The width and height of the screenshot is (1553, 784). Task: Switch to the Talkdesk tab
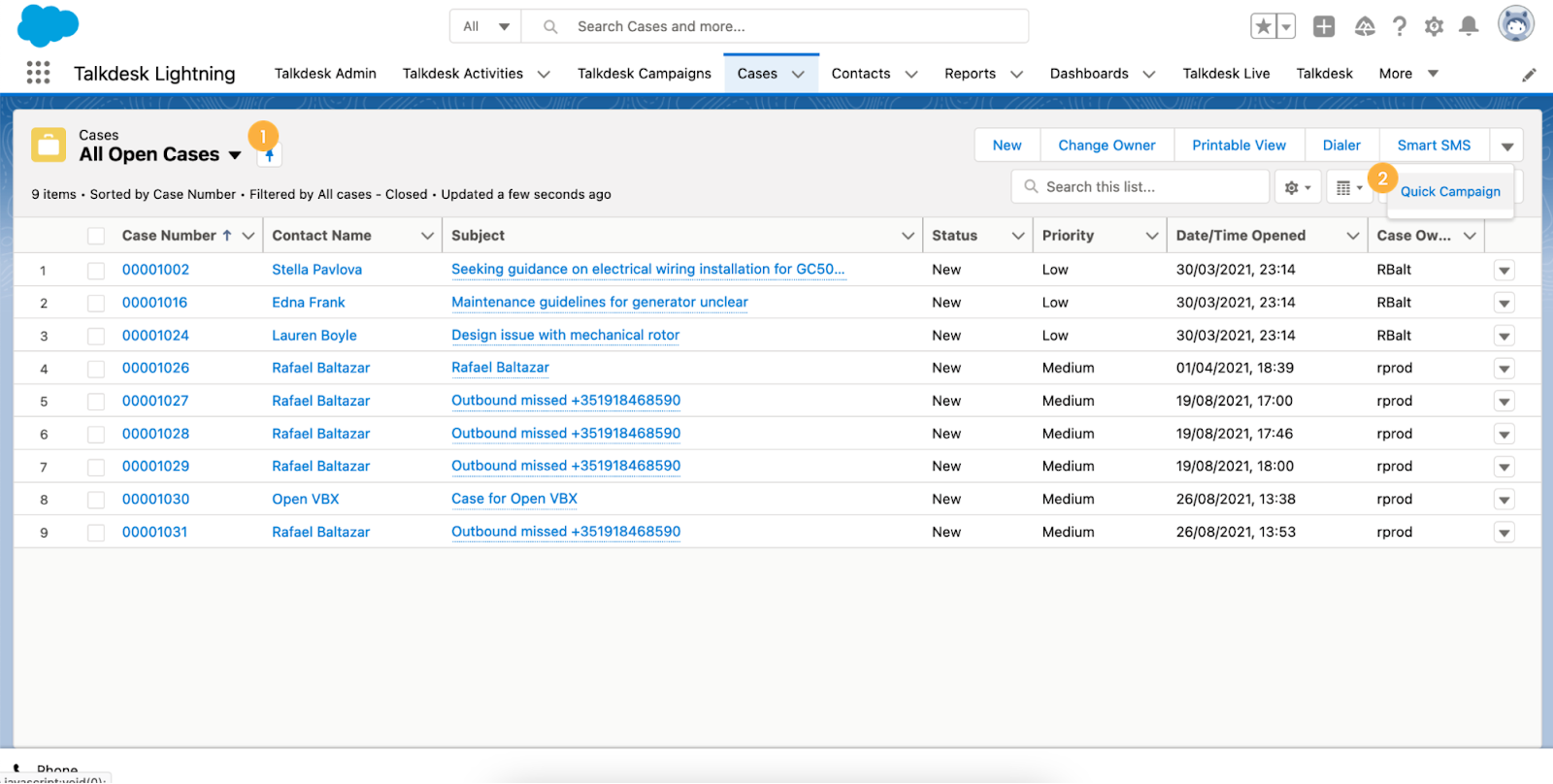click(x=1324, y=74)
